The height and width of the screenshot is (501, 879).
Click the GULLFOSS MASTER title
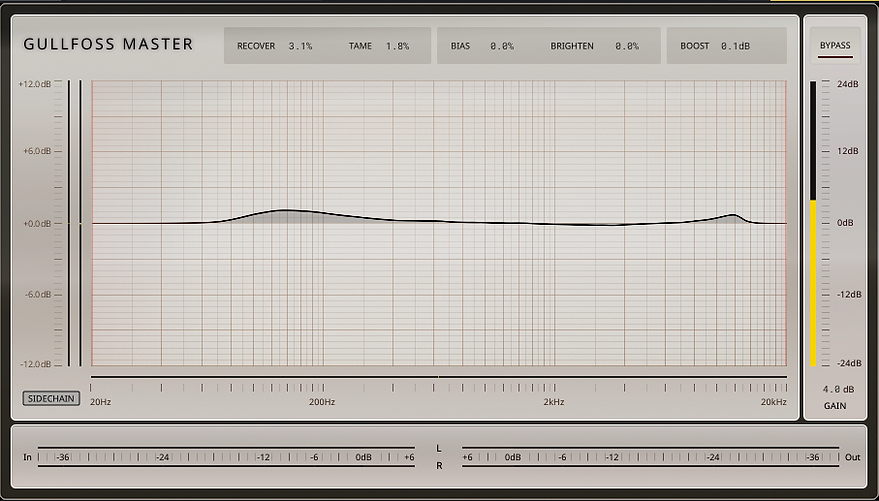(108, 44)
